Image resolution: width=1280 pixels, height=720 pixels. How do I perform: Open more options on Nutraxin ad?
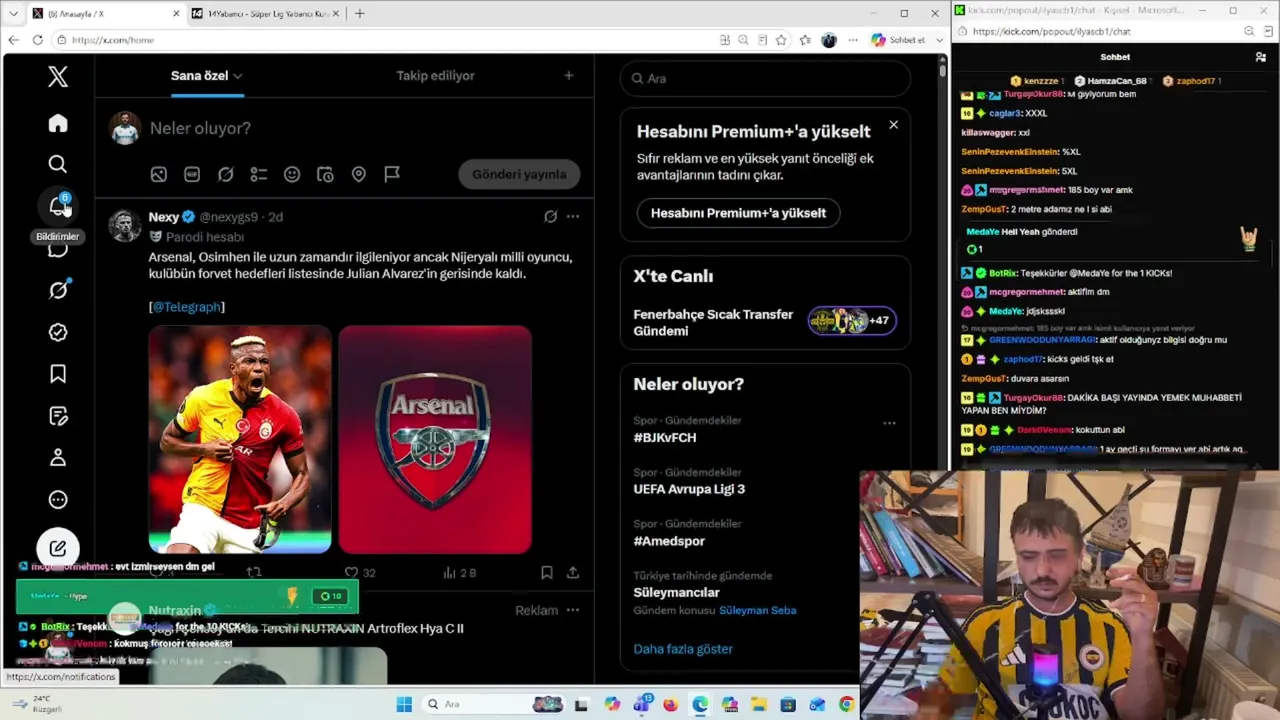click(x=573, y=610)
